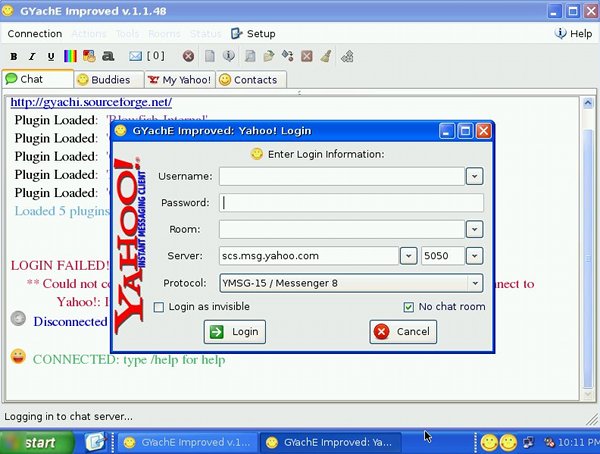Minimize the Yahoo! Login dialog
Screen dimensions: 600x454
(x=447, y=131)
